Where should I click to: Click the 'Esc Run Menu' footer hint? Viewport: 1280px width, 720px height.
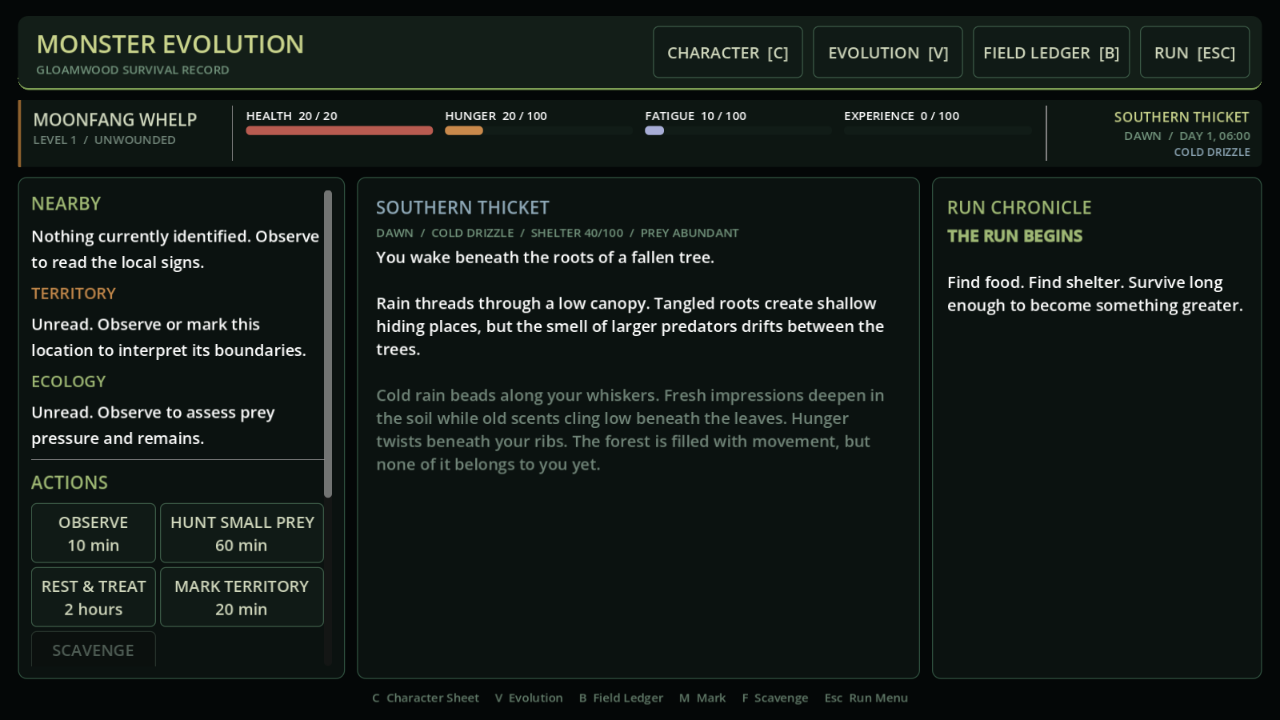866,698
